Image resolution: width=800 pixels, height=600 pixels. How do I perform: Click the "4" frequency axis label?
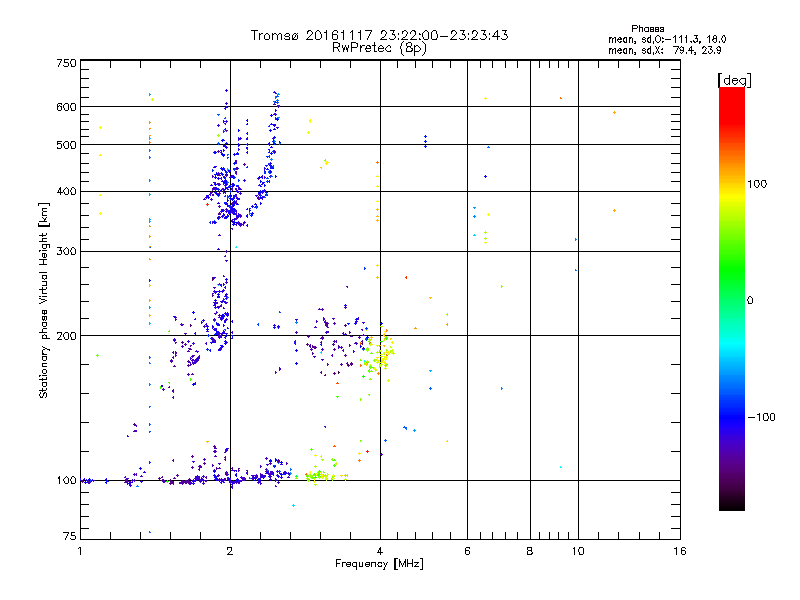point(380,551)
